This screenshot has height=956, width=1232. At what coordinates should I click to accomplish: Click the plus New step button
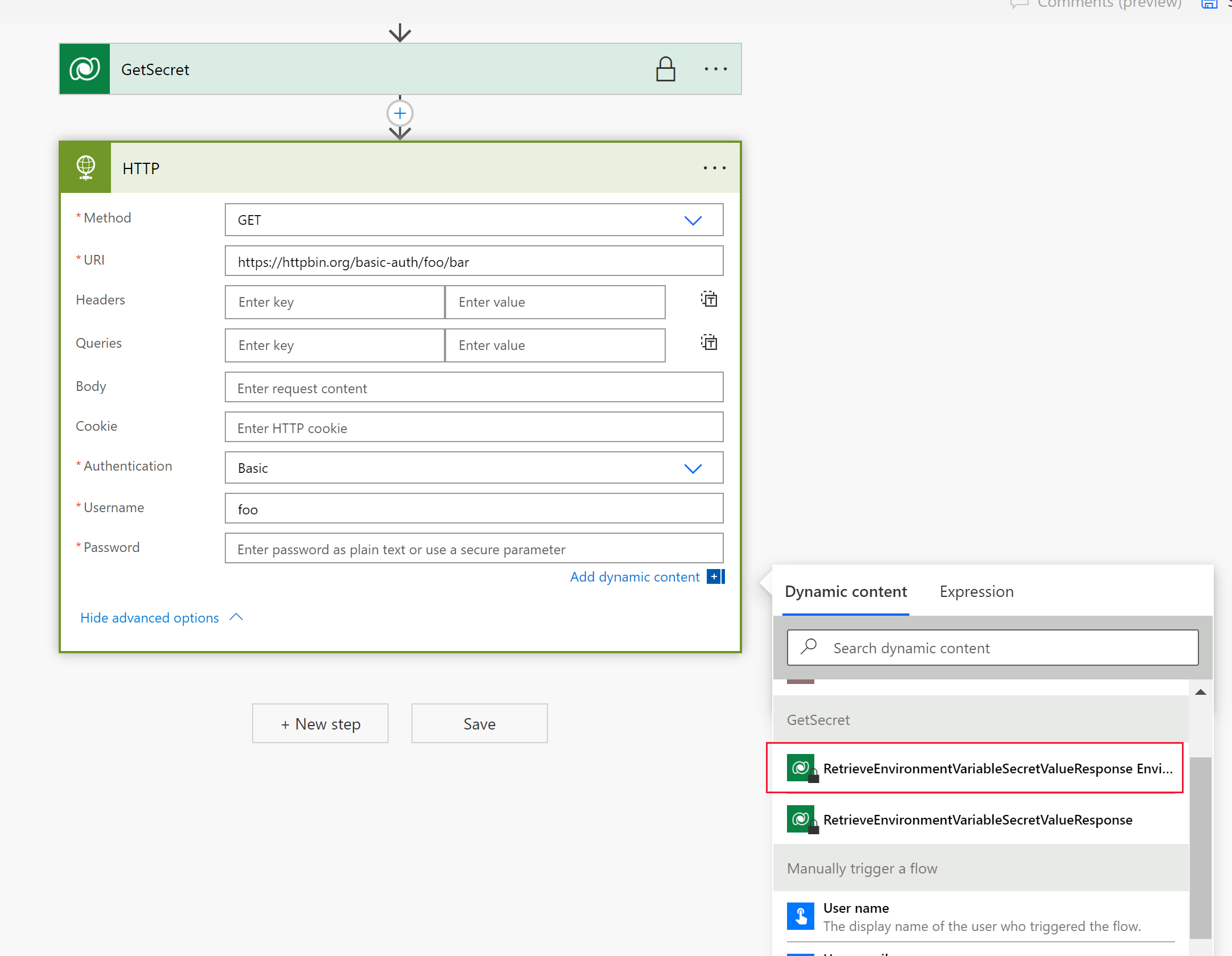tap(320, 723)
